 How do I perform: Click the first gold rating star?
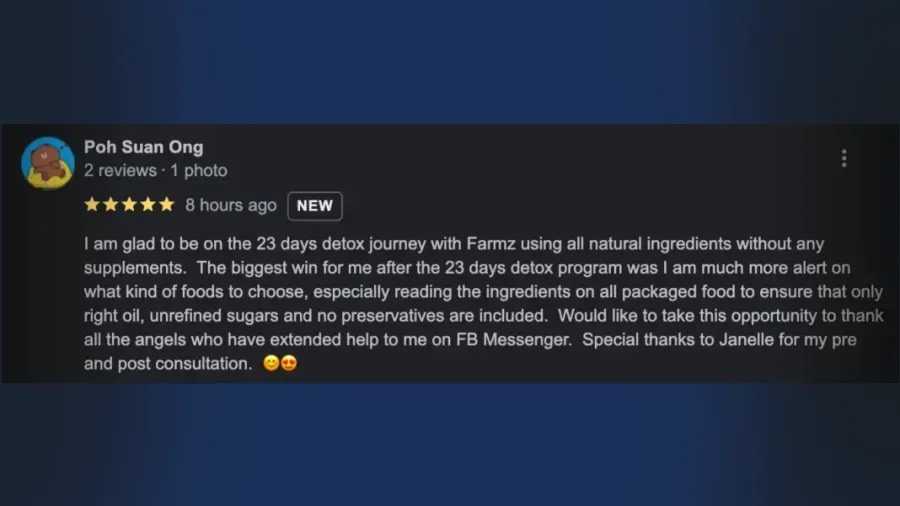(x=92, y=204)
